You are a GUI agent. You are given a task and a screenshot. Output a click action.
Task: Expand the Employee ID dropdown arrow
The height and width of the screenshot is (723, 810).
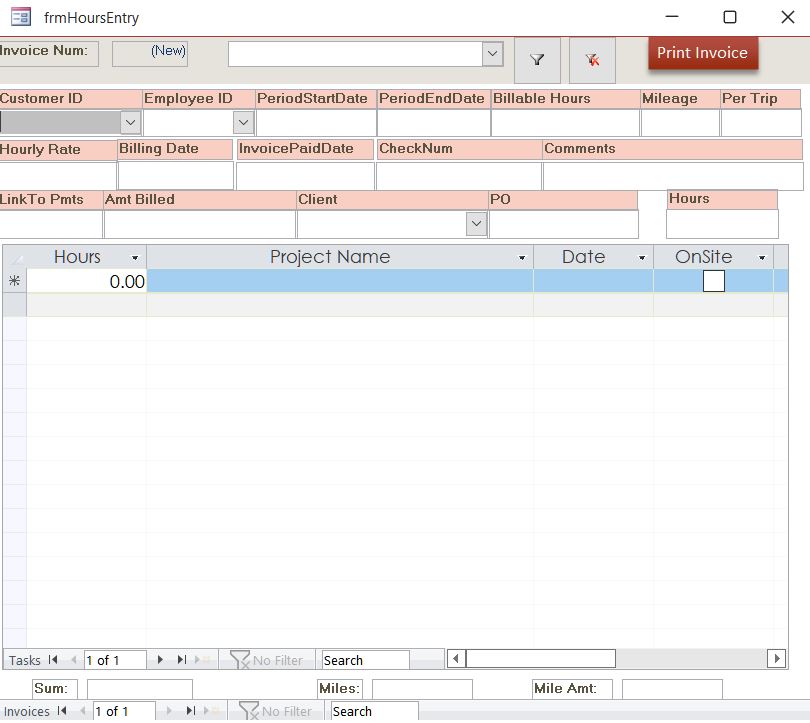point(243,122)
